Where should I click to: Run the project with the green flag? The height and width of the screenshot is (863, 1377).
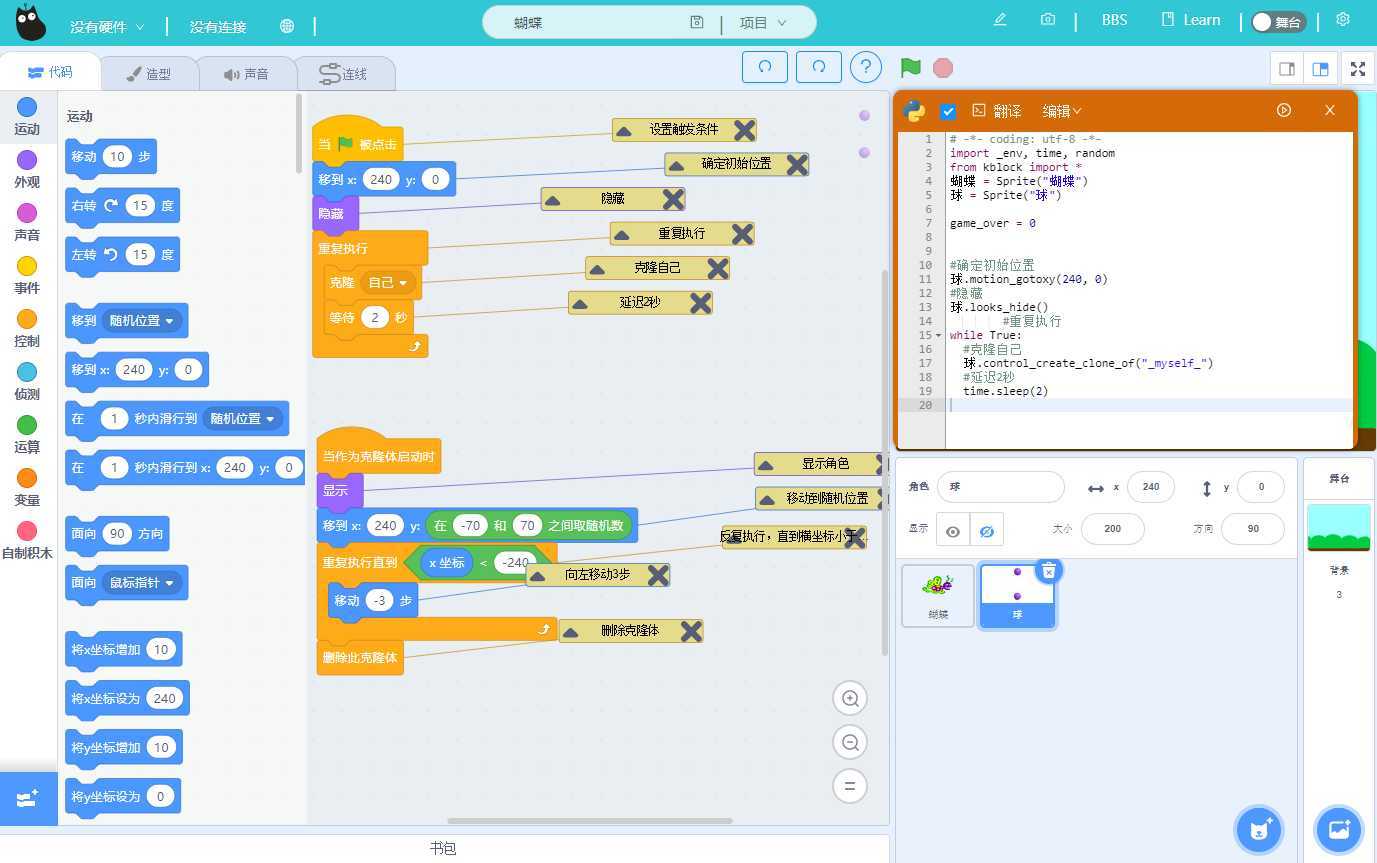(910, 67)
